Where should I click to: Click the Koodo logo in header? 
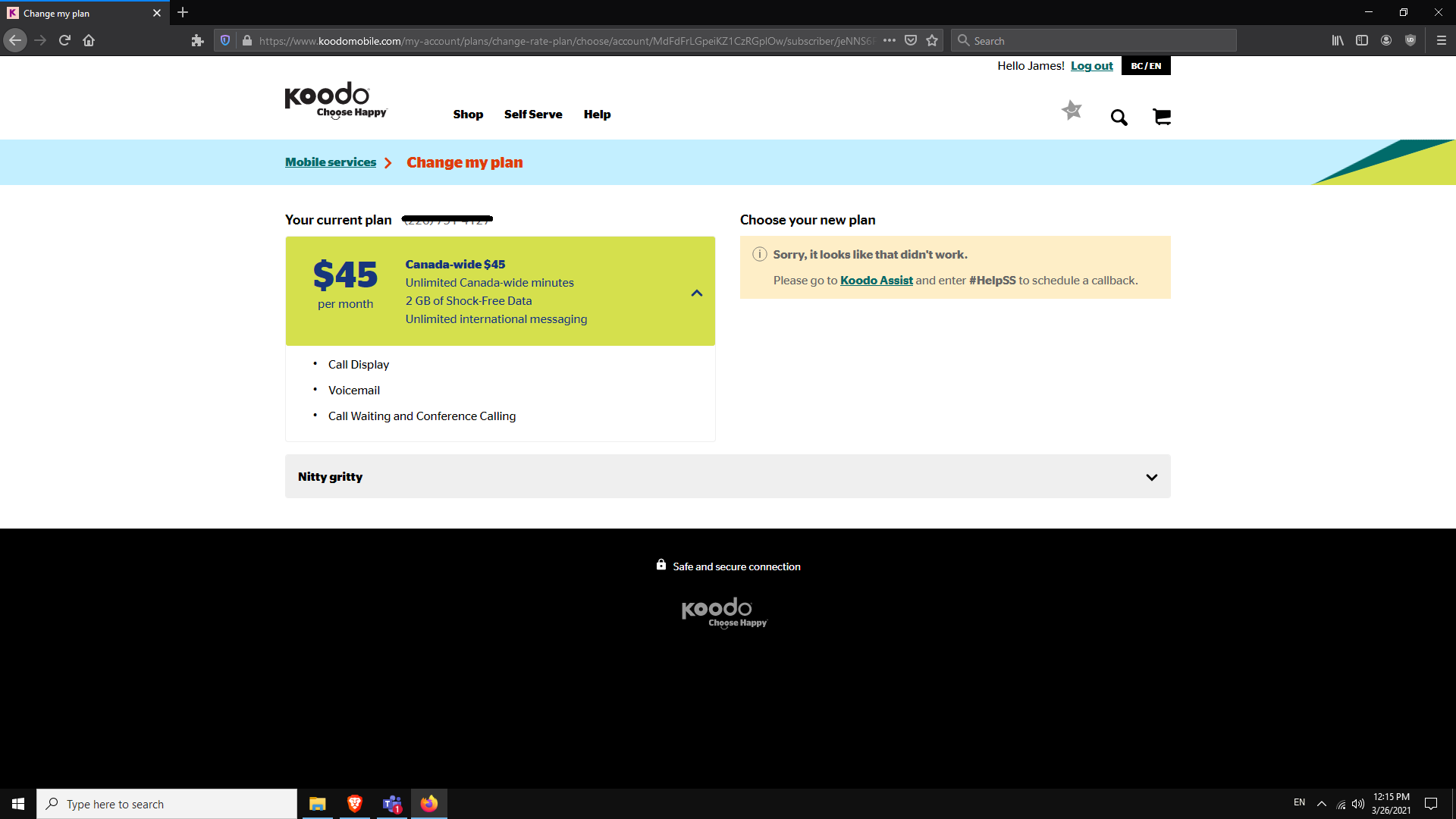click(x=335, y=100)
